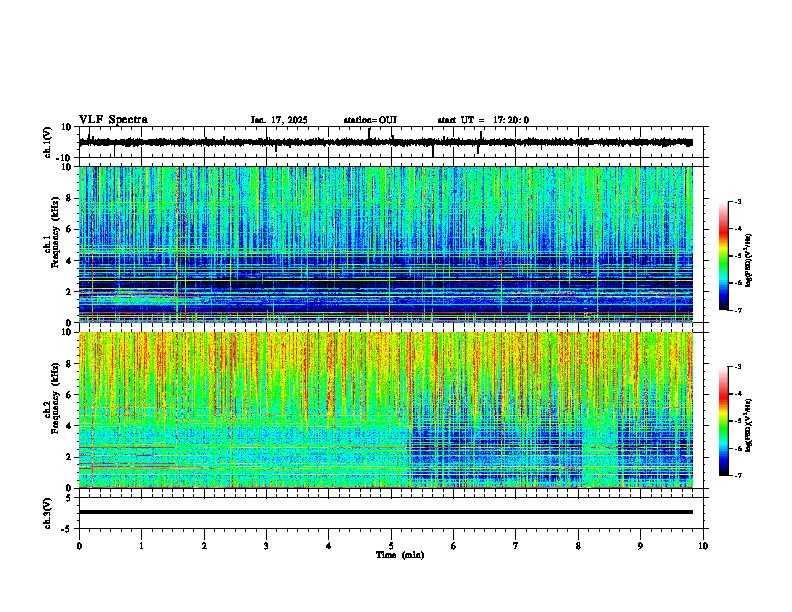Image resolution: width=792 pixels, height=612 pixels.
Task: Click the ch.1 spectrogram panel
Action: click(x=386, y=244)
